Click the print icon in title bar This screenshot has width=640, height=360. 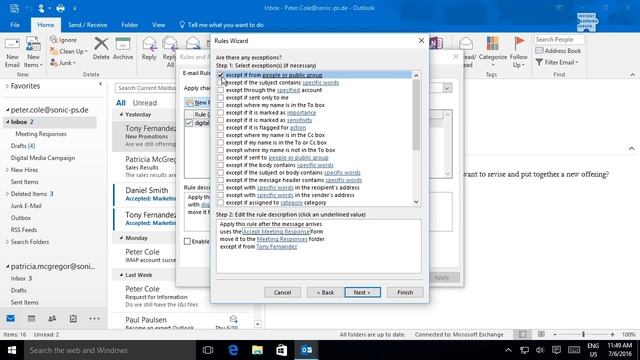pyautogui.click(x=60, y=8)
